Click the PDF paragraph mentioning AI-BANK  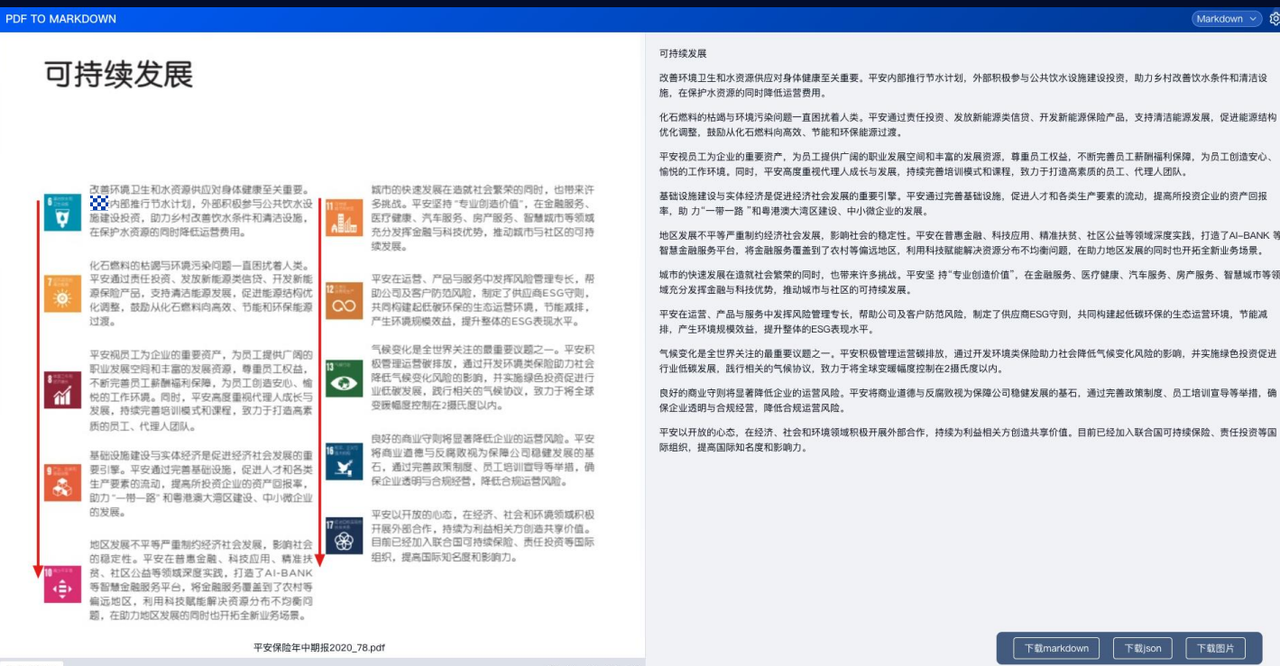click(x=201, y=580)
